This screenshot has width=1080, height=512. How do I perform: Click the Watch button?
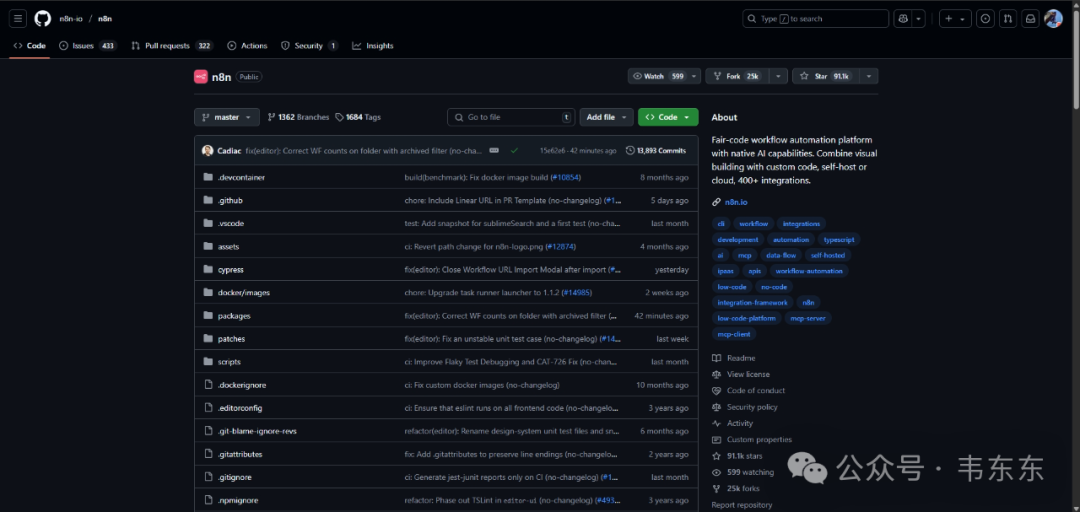coord(658,76)
